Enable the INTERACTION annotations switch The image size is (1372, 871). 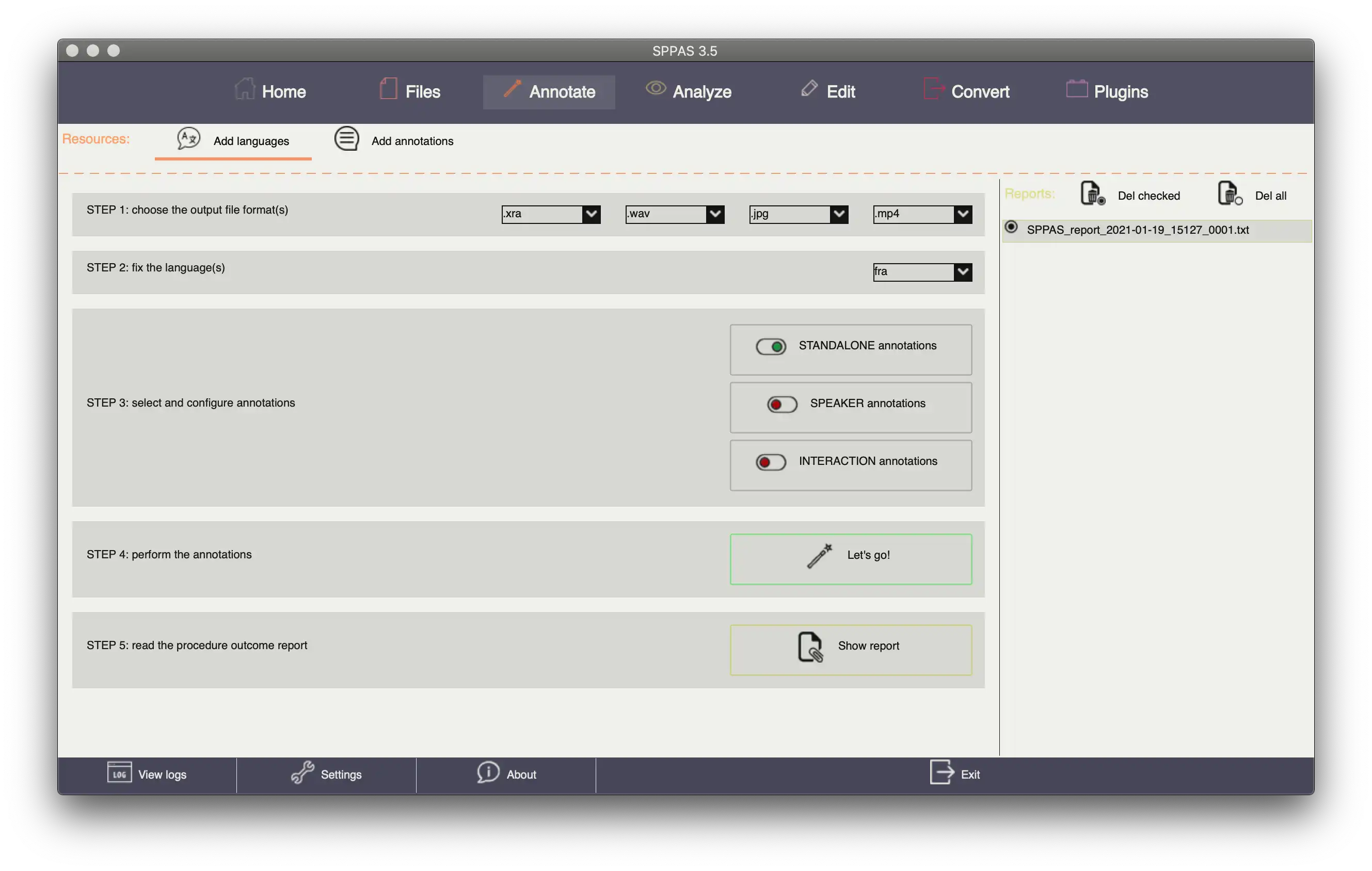[x=770, y=462]
